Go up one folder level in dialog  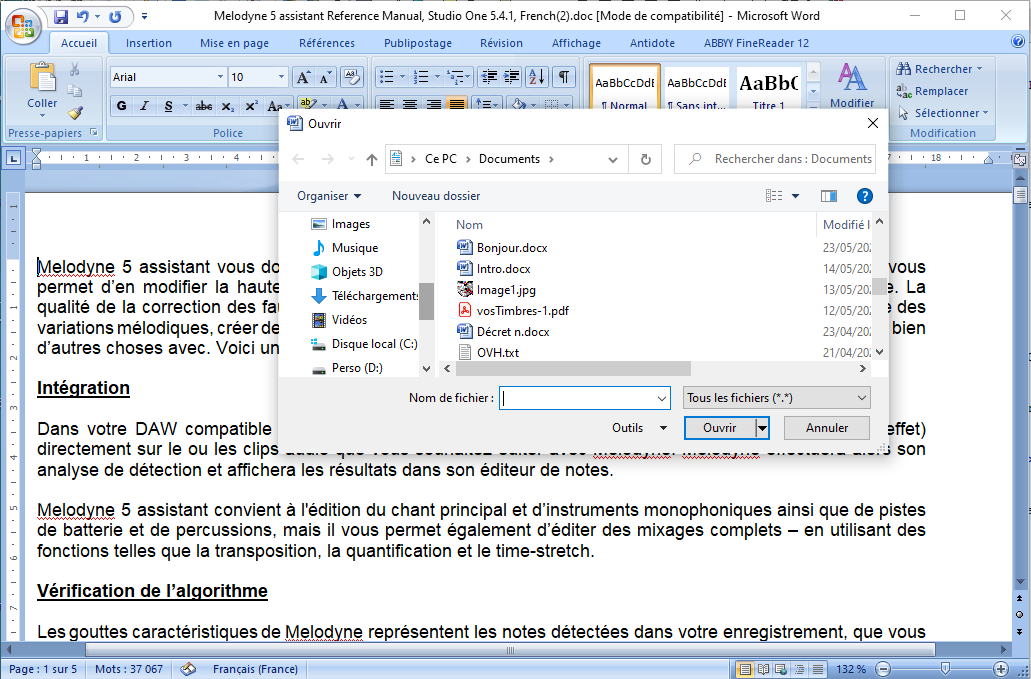(372, 159)
